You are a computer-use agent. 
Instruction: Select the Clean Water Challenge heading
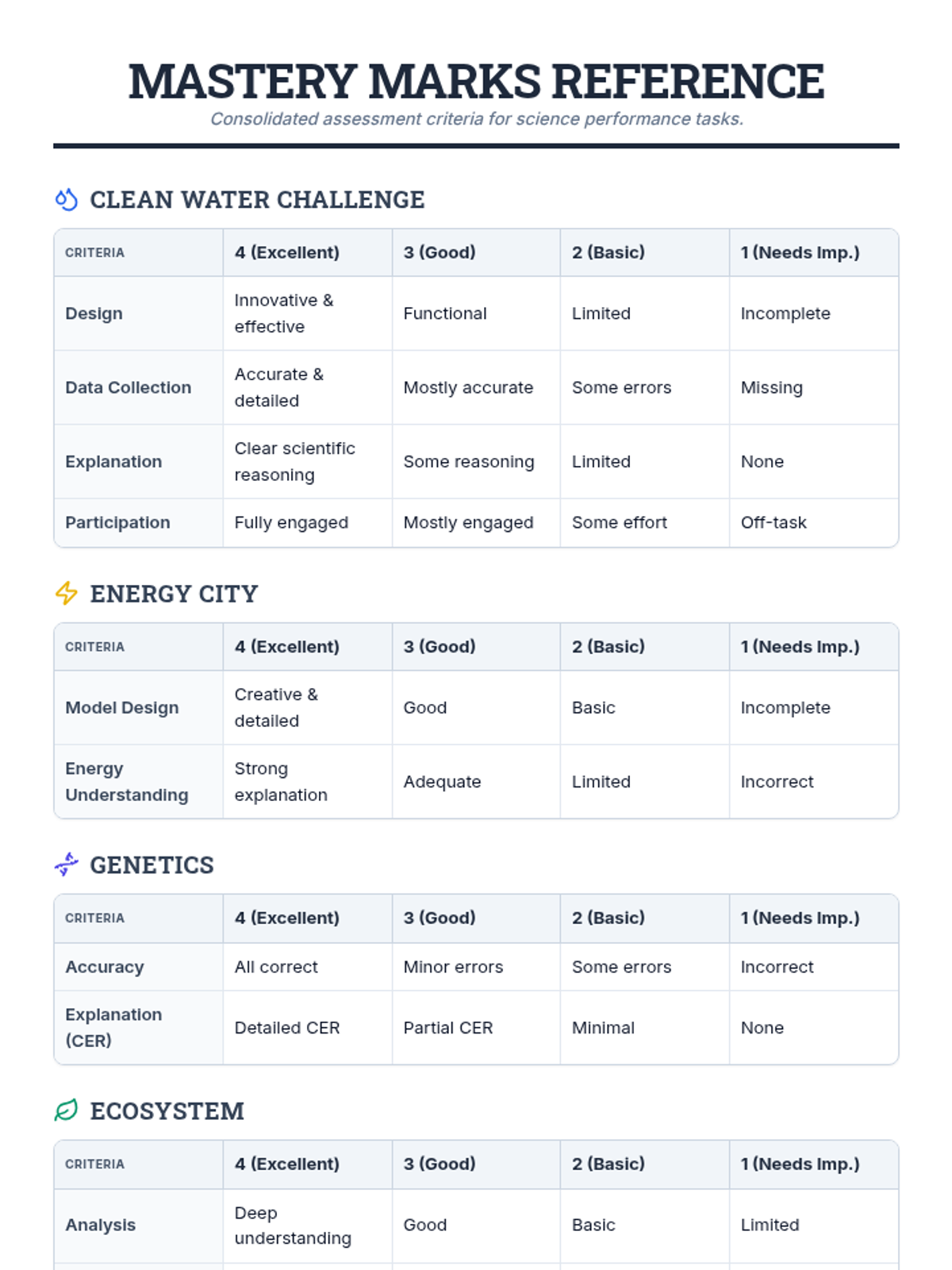click(x=257, y=199)
